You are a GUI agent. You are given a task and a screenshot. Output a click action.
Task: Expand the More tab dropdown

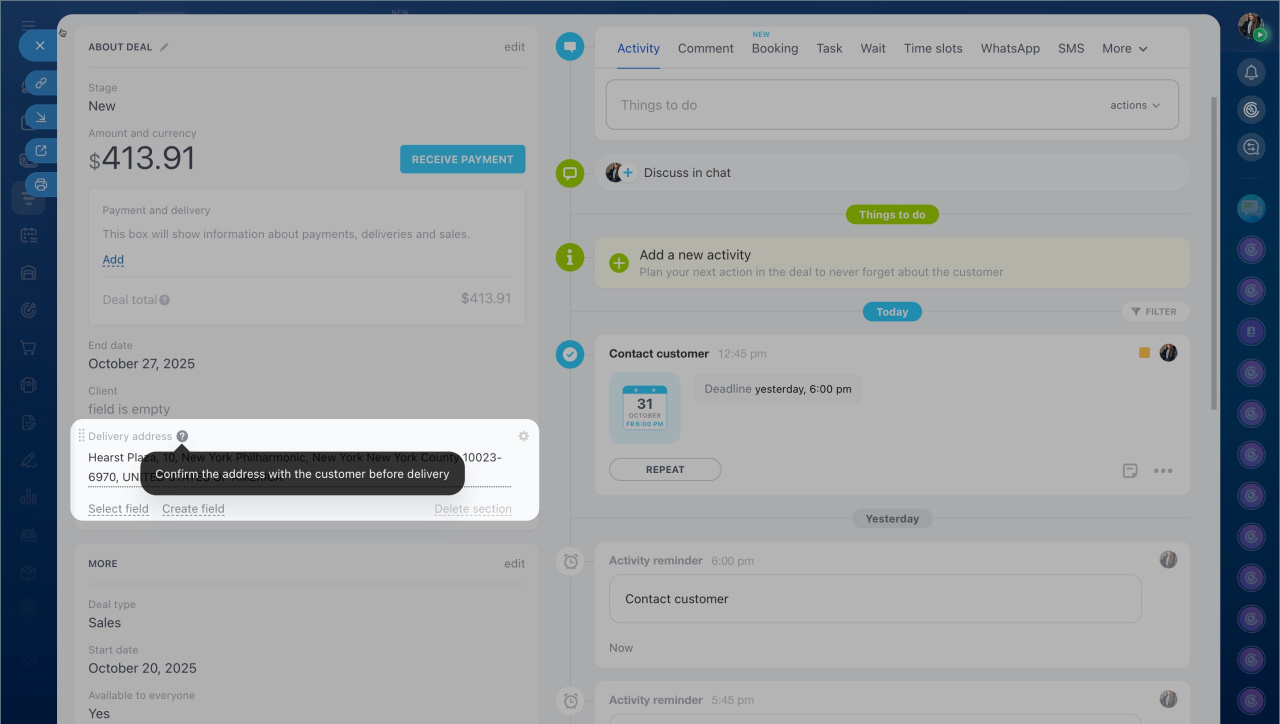coord(1124,48)
